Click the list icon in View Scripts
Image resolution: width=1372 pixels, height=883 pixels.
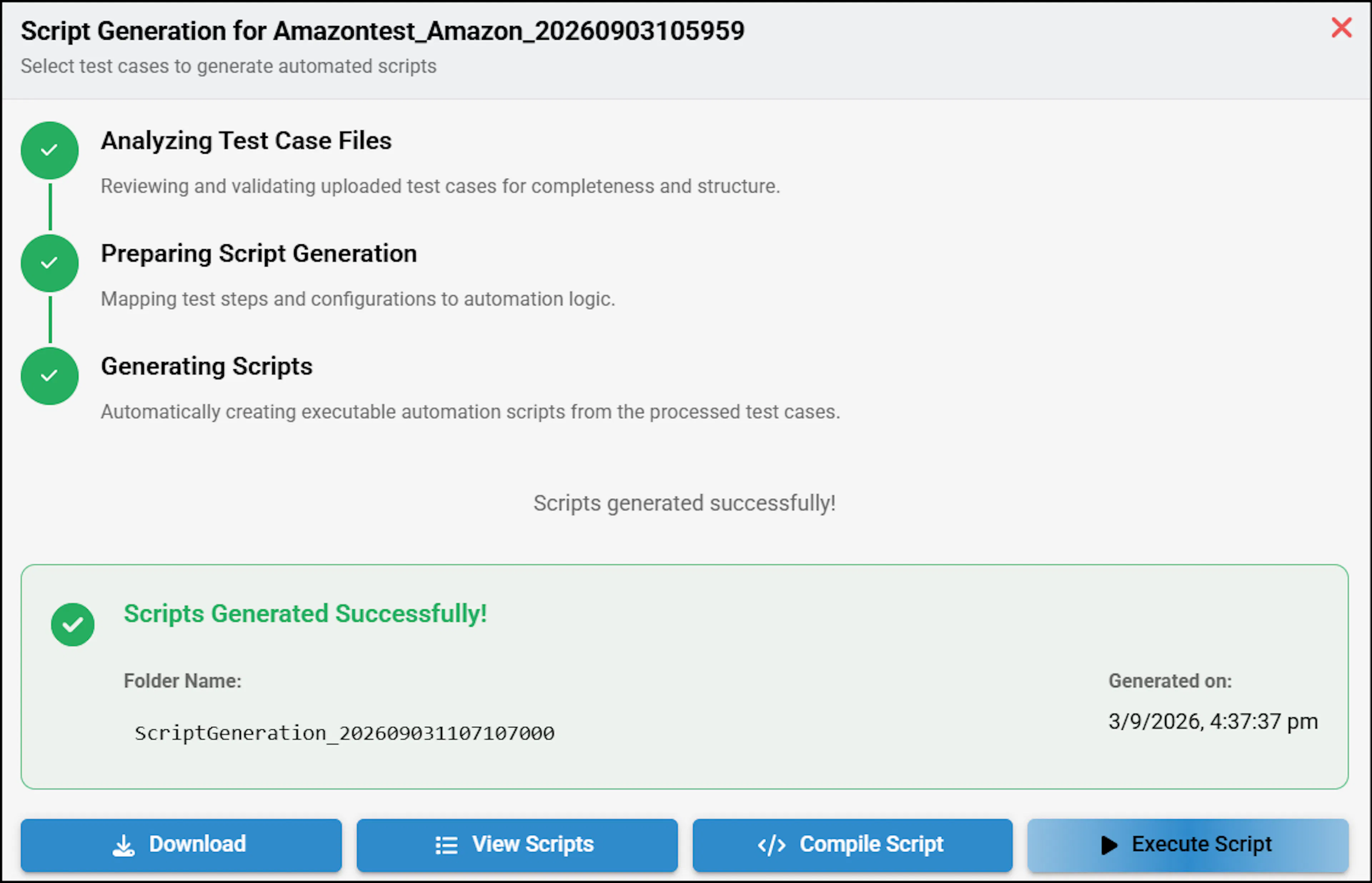(446, 845)
